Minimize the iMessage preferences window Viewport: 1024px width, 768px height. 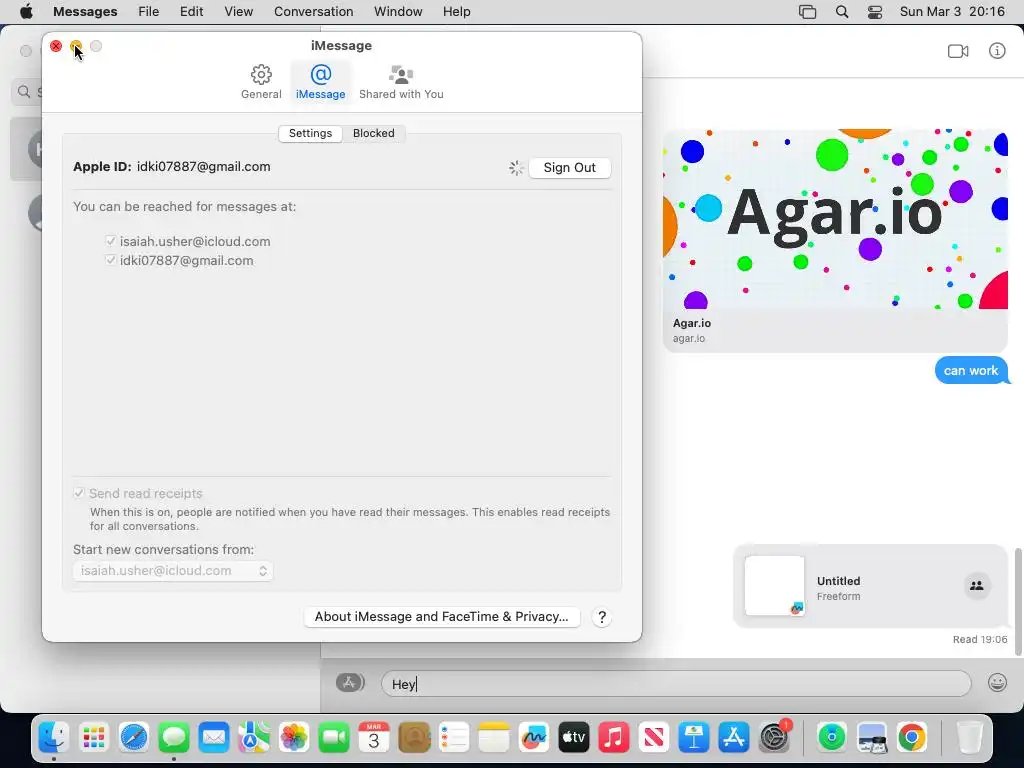76,46
